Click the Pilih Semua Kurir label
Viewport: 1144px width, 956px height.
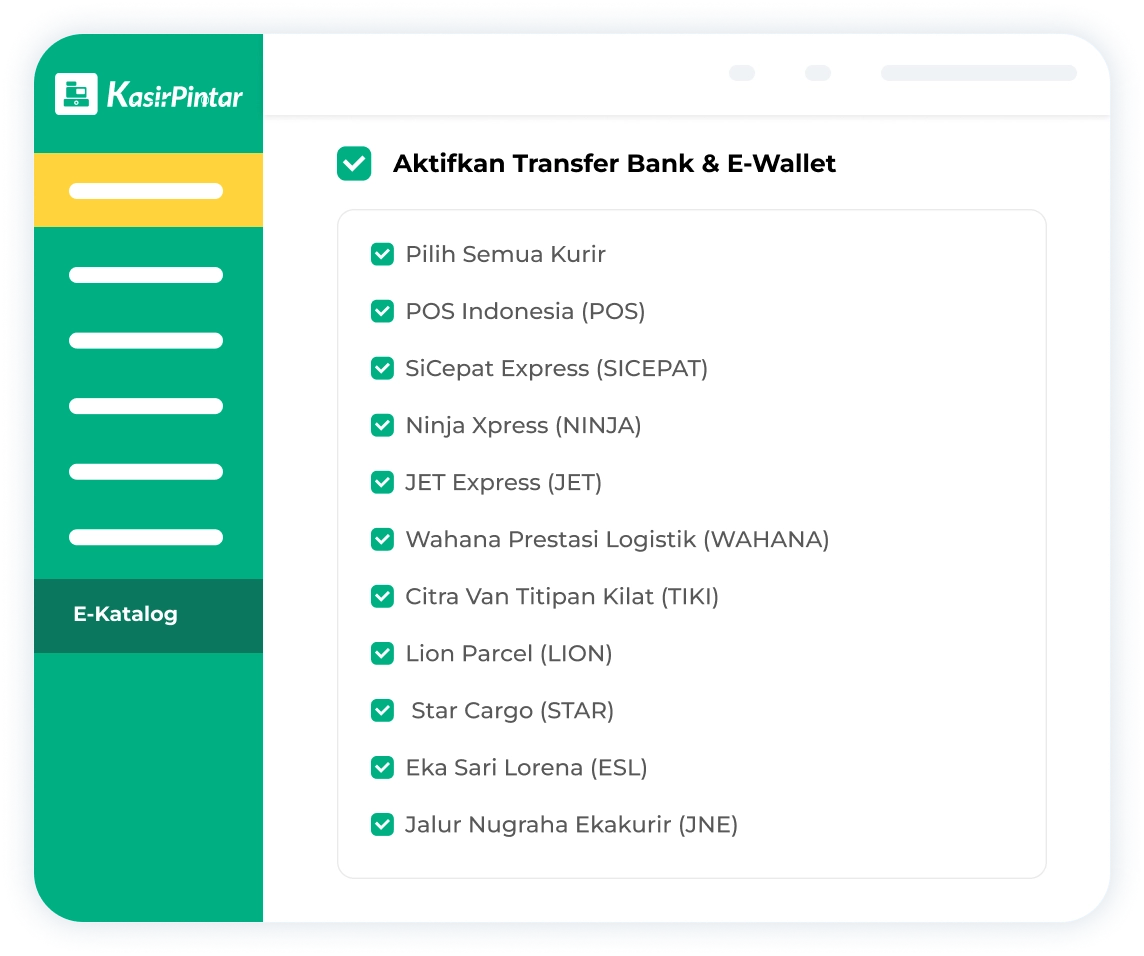coord(505,254)
